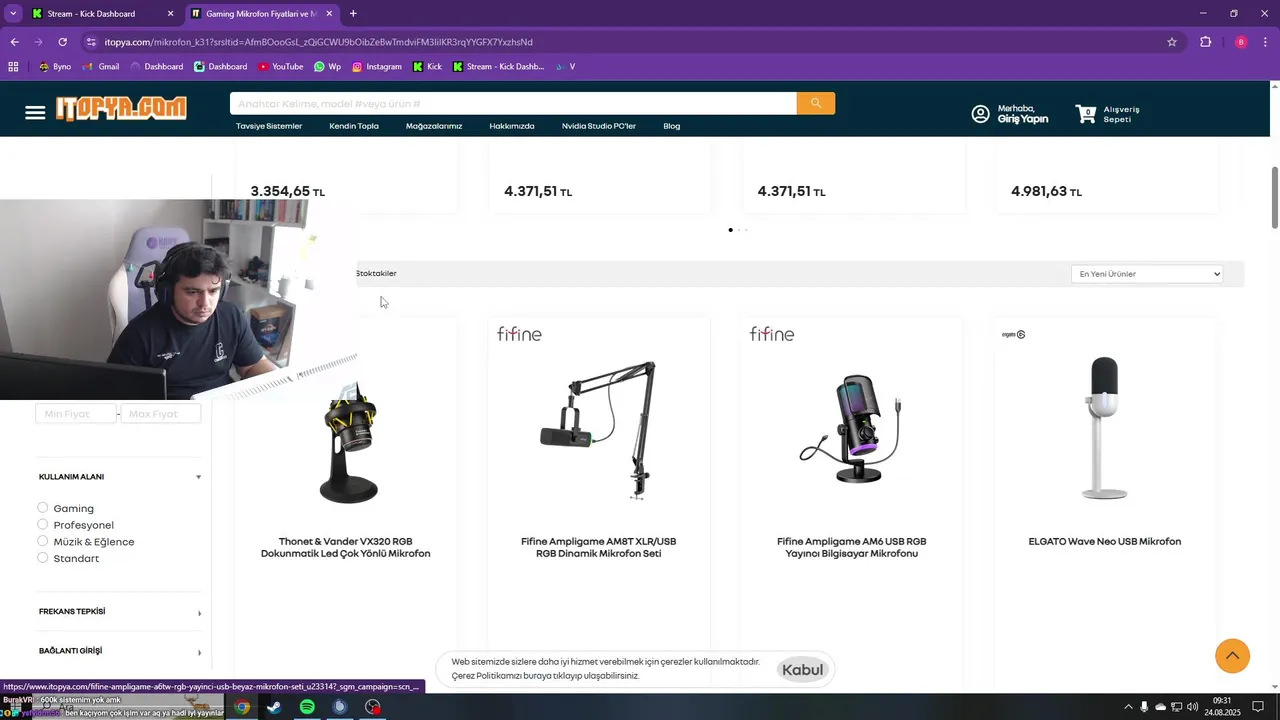The image size is (1280, 720).
Task: Open the Kendin Topla menu item
Action: click(x=354, y=126)
